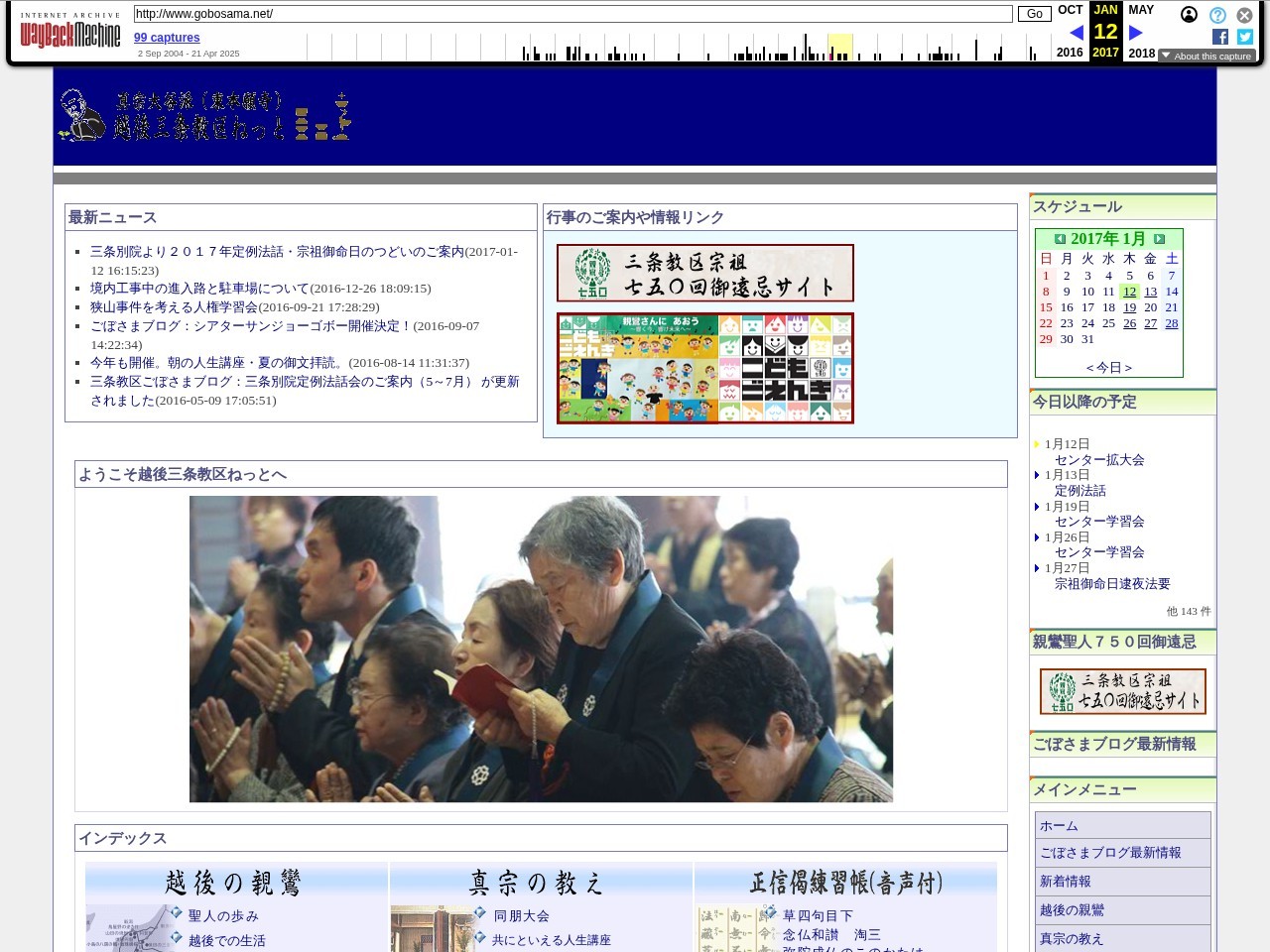This screenshot has width=1270, height=952.
Task: Share this capture on Twitter
Action: pyautogui.click(x=1245, y=37)
